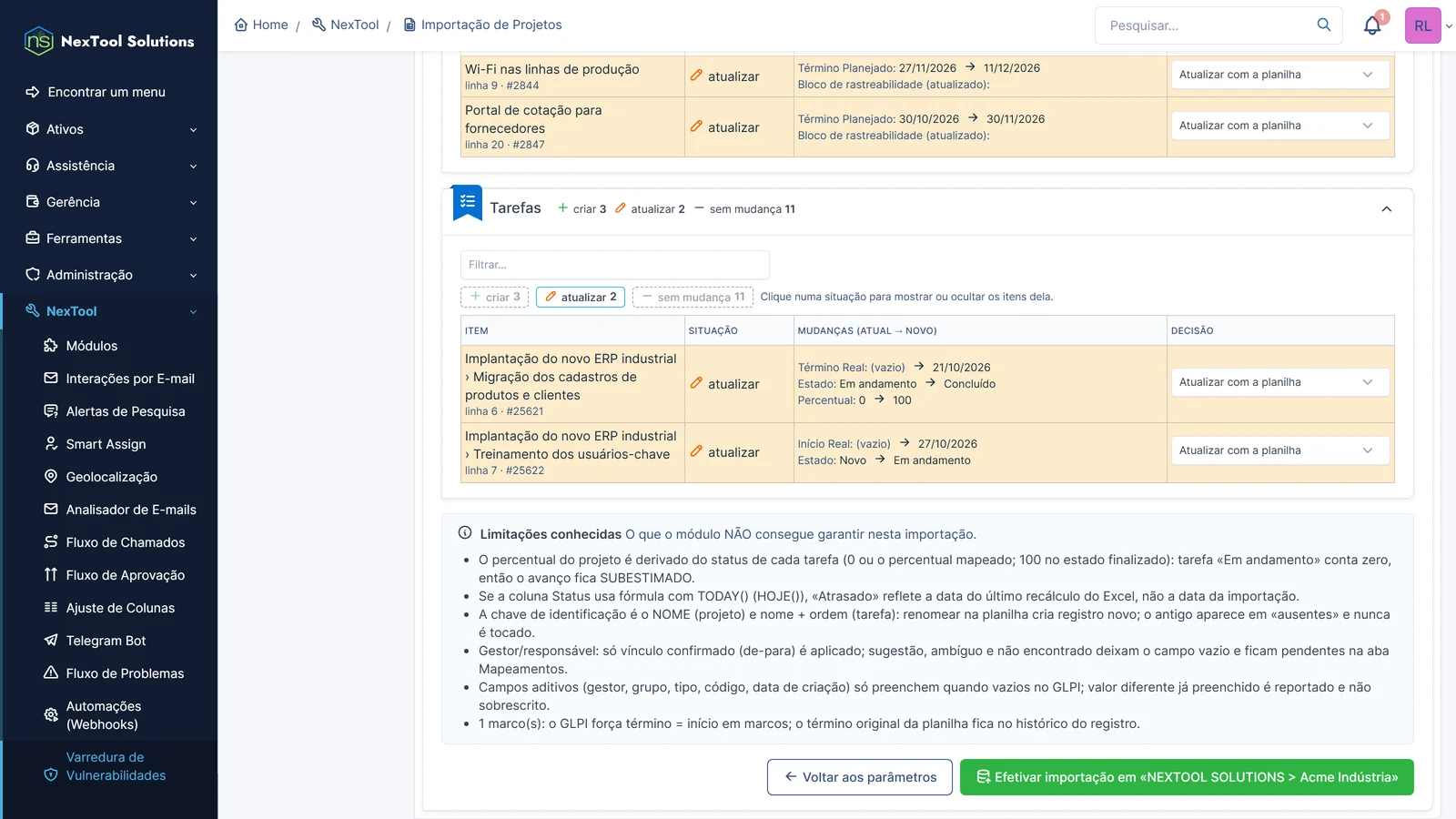Open decision dropdown for Migração dos cadastros task
The height and width of the screenshot is (819, 1456).
(x=1280, y=382)
